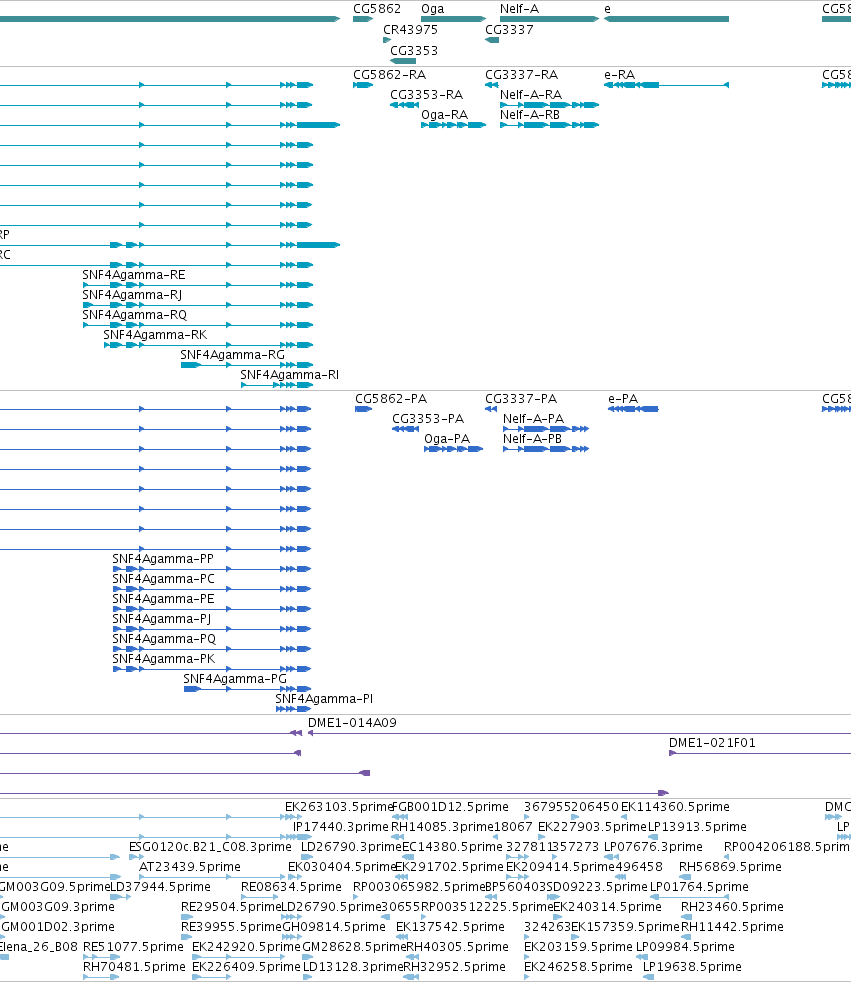Select the CR43975 gene label
The width and height of the screenshot is (851, 982).
(411, 29)
